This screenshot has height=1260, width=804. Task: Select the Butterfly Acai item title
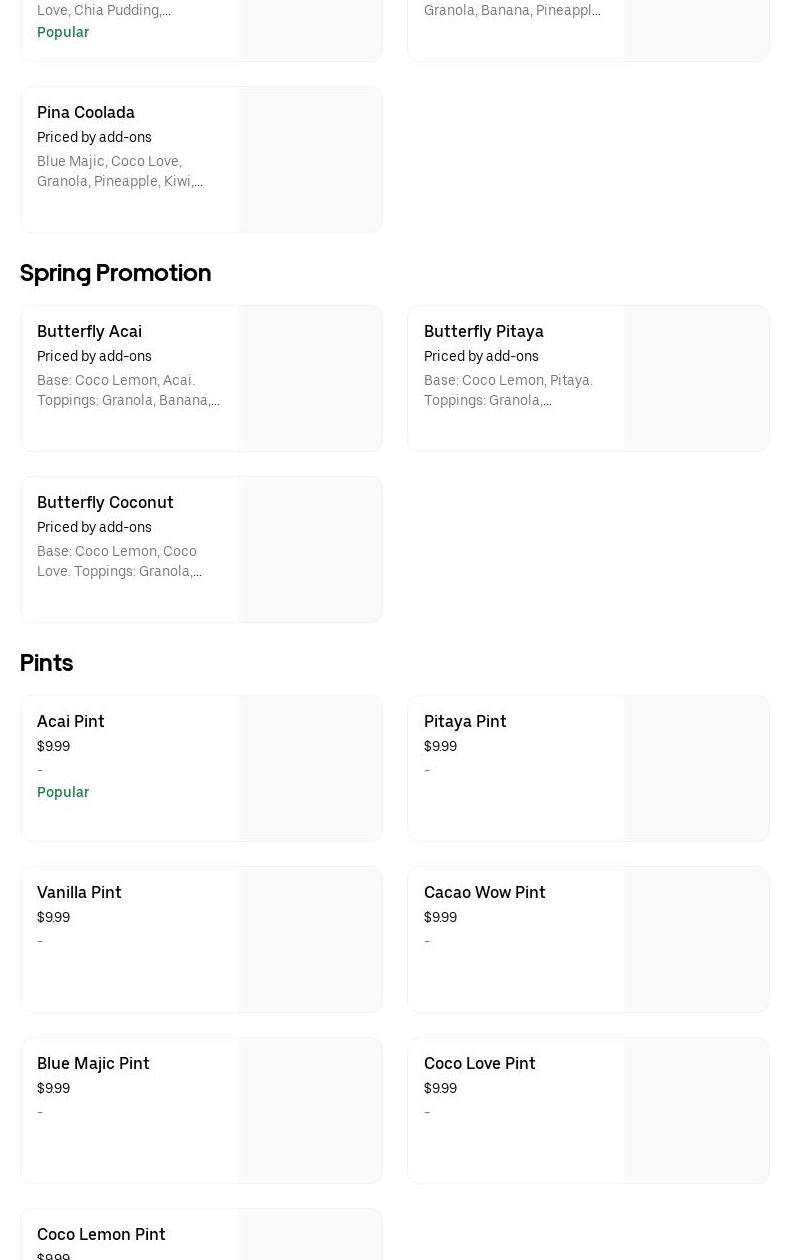[x=89, y=331]
